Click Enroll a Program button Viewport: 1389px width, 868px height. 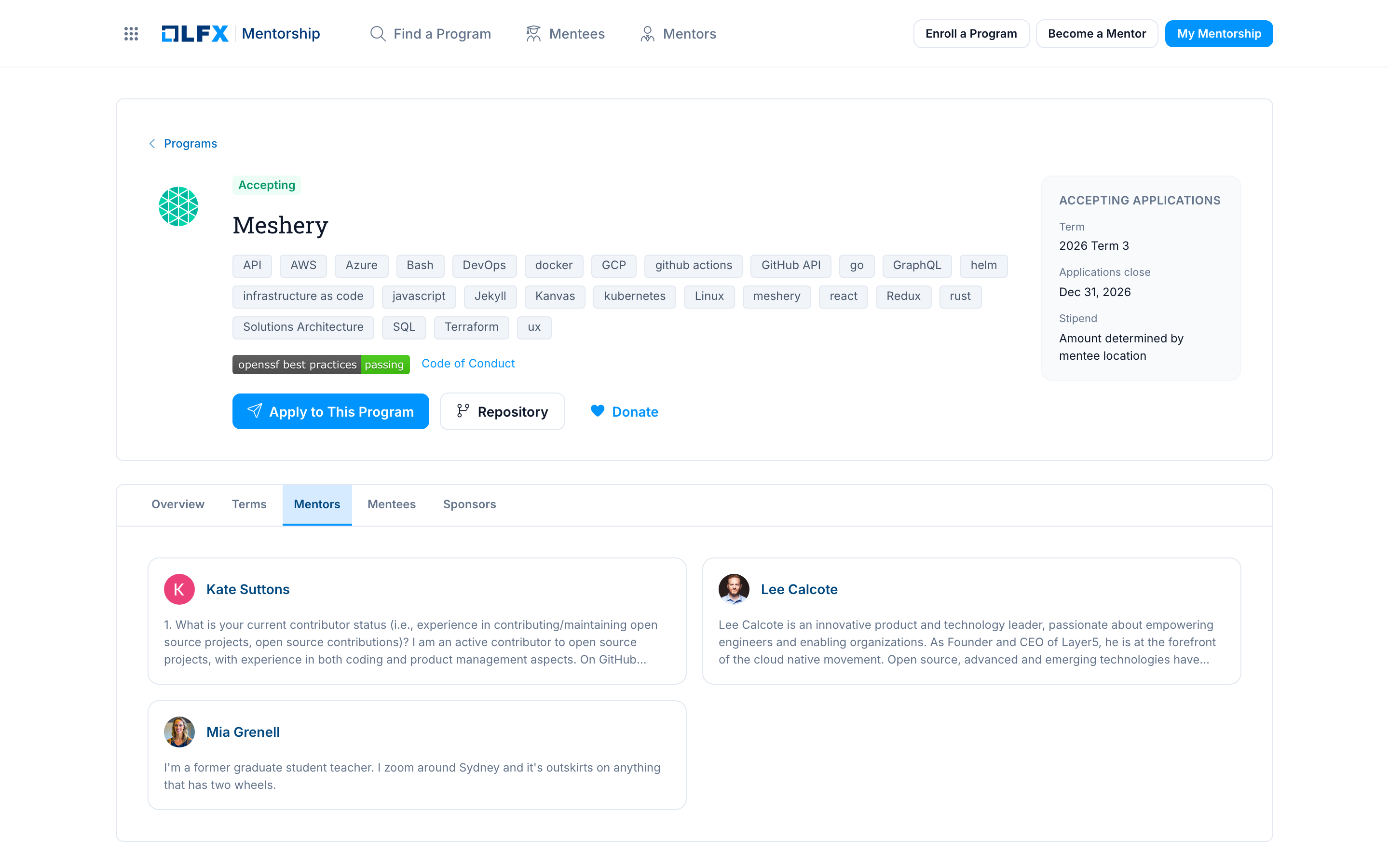click(x=971, y=34)
